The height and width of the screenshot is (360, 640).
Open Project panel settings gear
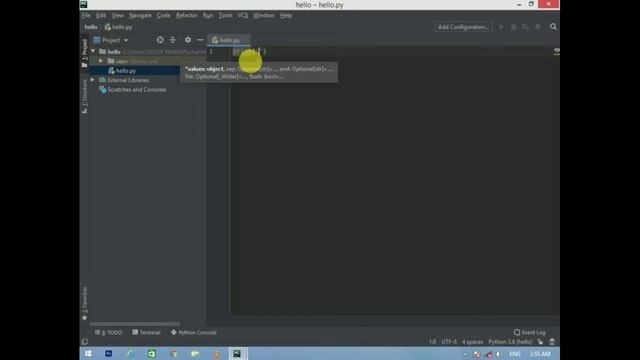click(x=188, y=40)
